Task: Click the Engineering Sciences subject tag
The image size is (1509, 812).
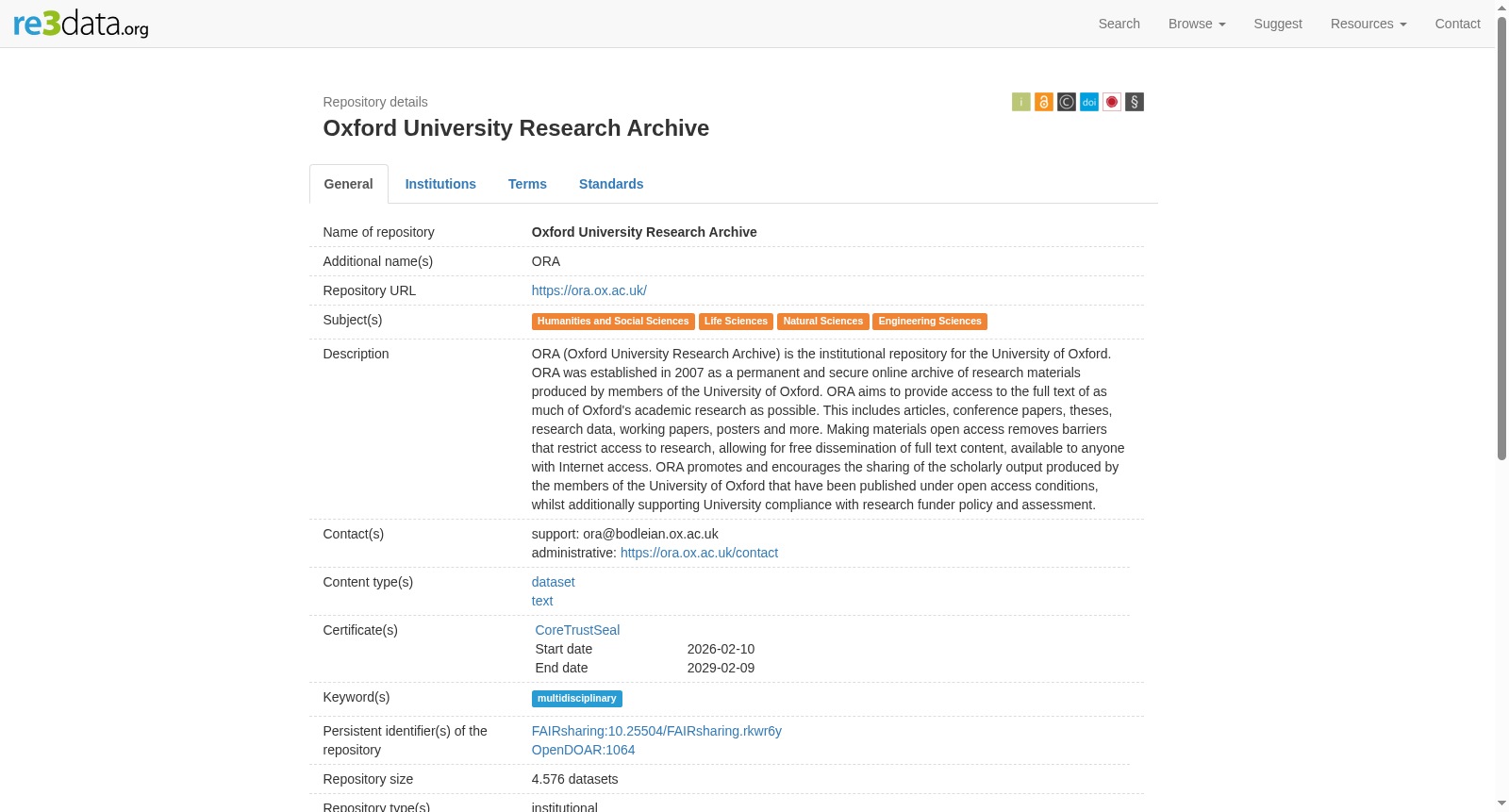Action: click(x=930, y=322)
